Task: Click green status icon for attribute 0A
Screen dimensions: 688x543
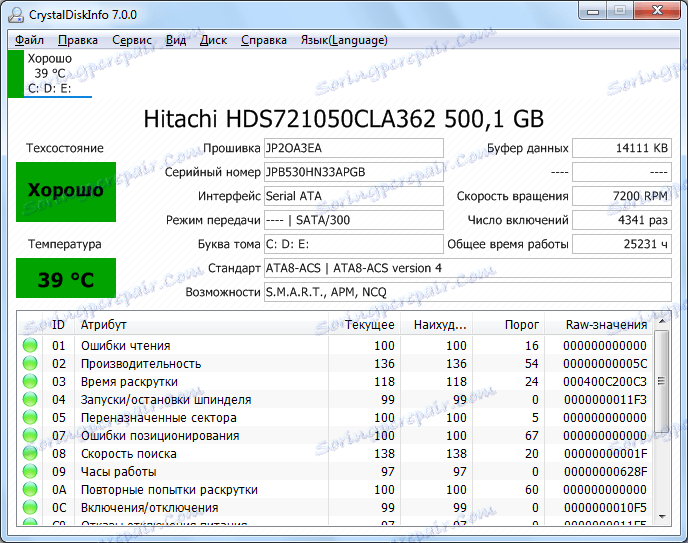Action: [30, 489]
